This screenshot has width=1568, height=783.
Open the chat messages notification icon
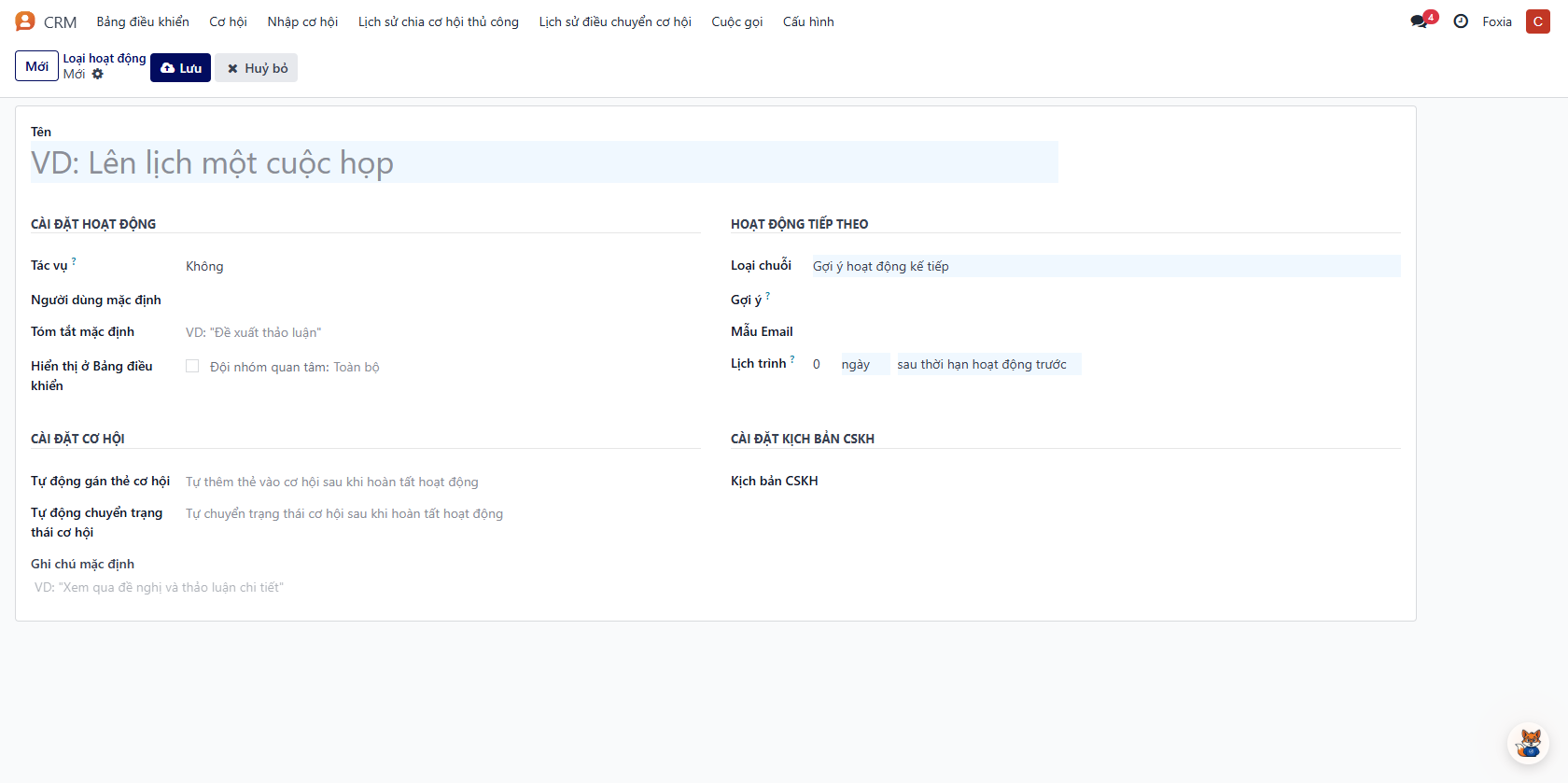click(1420, 21)
